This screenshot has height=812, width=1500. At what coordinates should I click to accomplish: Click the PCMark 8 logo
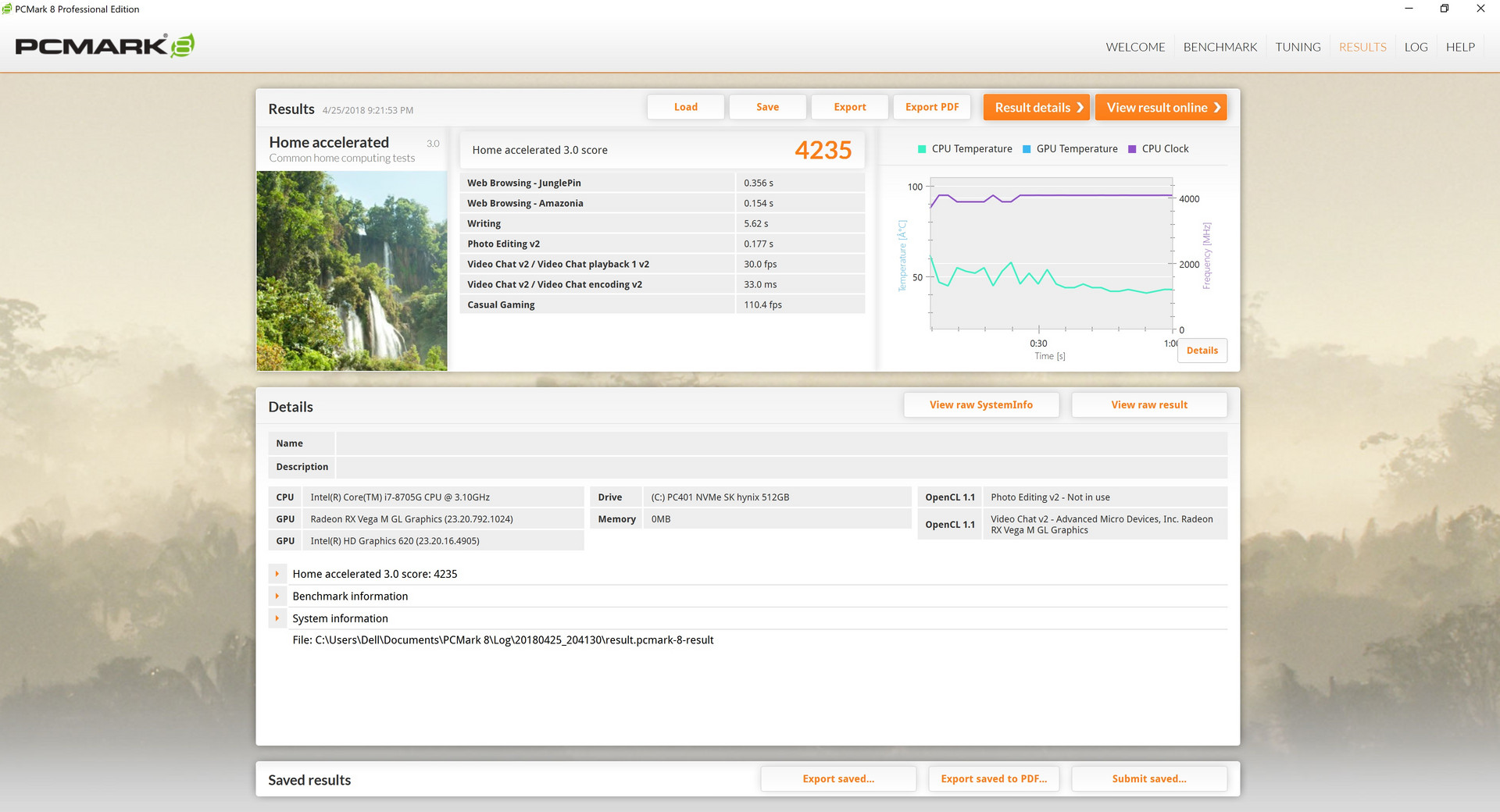(105, 46)
